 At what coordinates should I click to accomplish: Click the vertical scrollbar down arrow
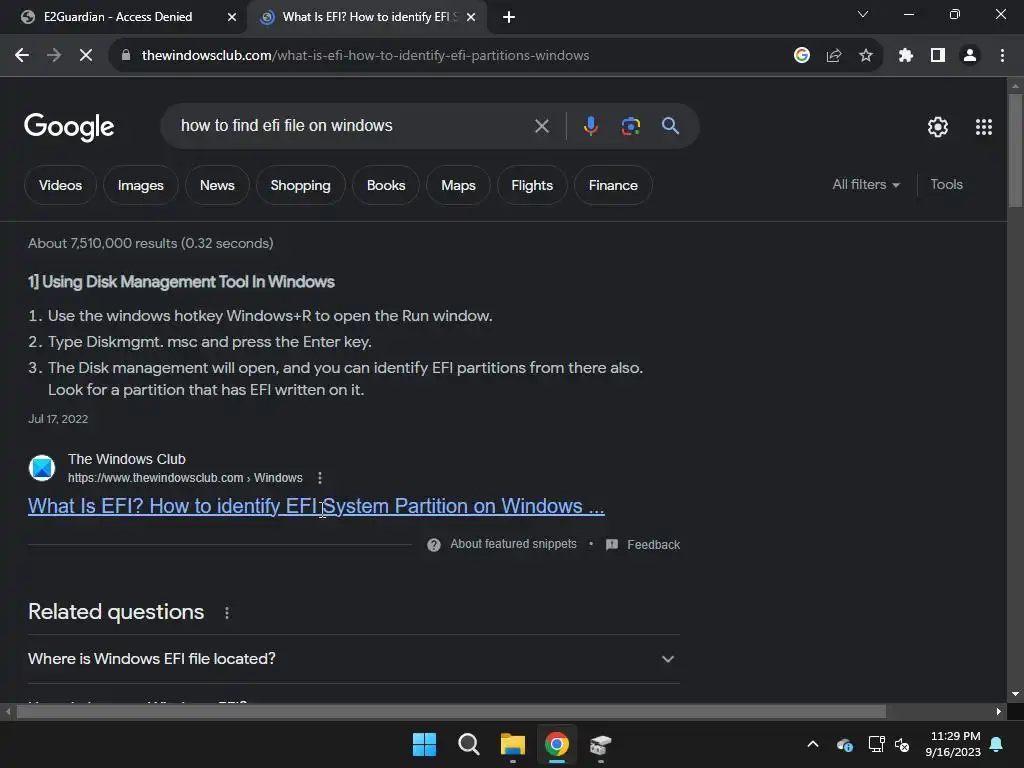pyautogui.click(x=1015, y=694)
